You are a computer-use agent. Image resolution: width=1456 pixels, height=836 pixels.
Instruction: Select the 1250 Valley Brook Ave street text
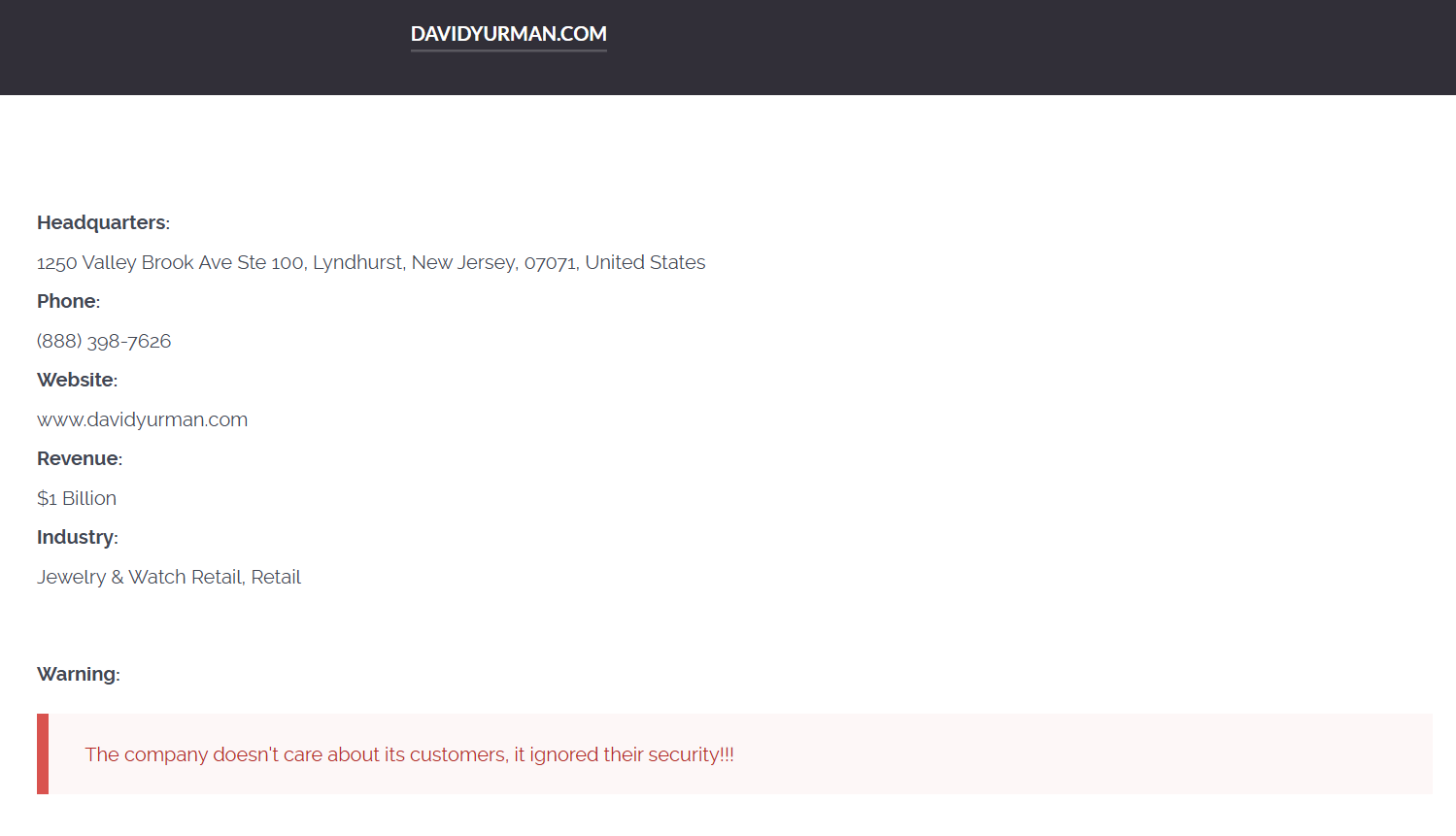(136, 262)
